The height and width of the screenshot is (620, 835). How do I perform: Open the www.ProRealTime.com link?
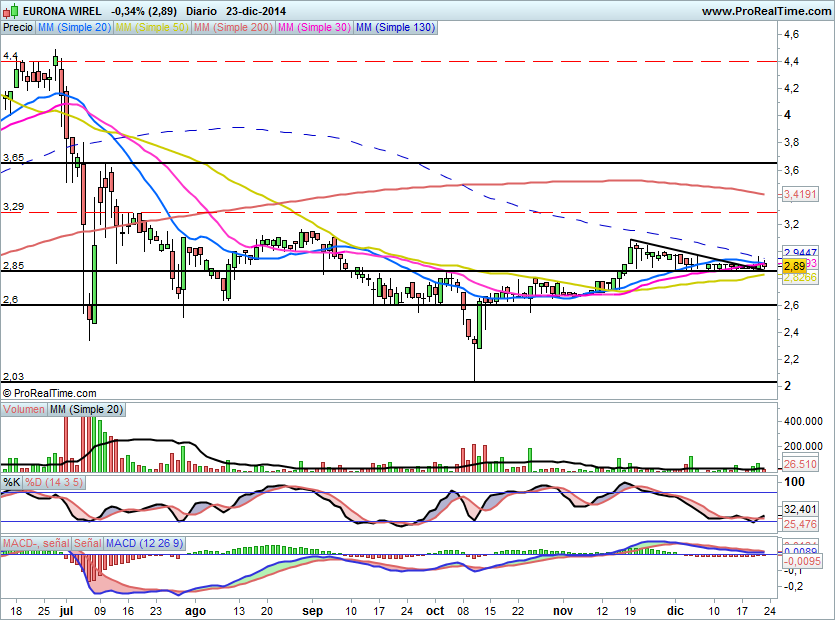coord(765,11)
